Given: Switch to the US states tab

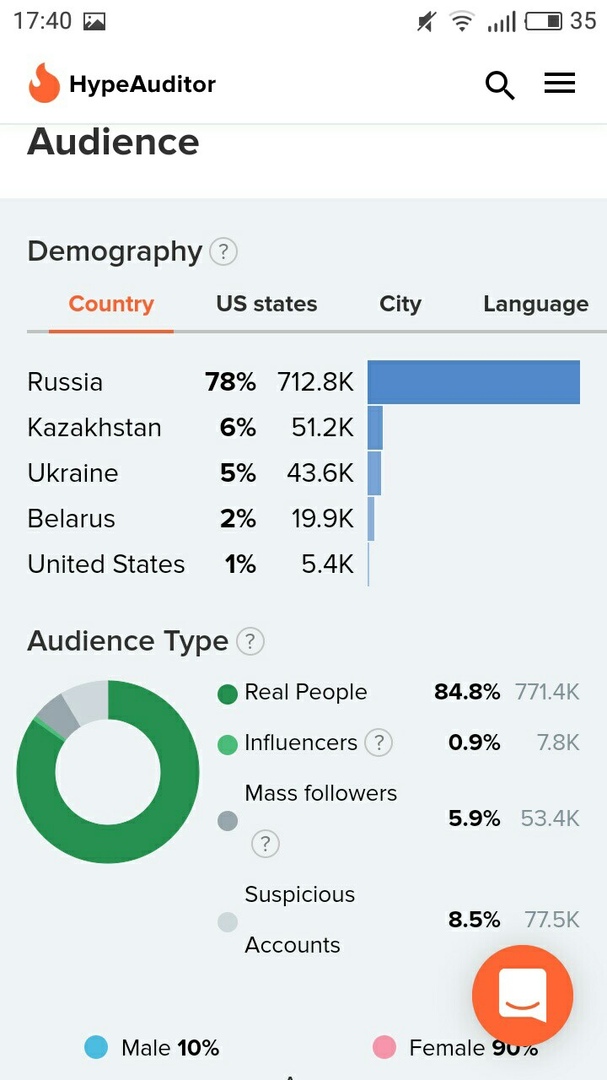Looking at the screenshot, I should tap(266, 304).
